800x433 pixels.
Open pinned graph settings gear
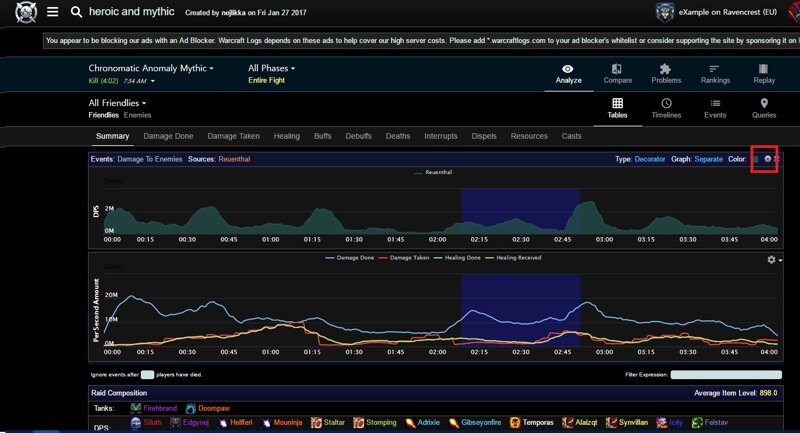[x=767, y=159]
